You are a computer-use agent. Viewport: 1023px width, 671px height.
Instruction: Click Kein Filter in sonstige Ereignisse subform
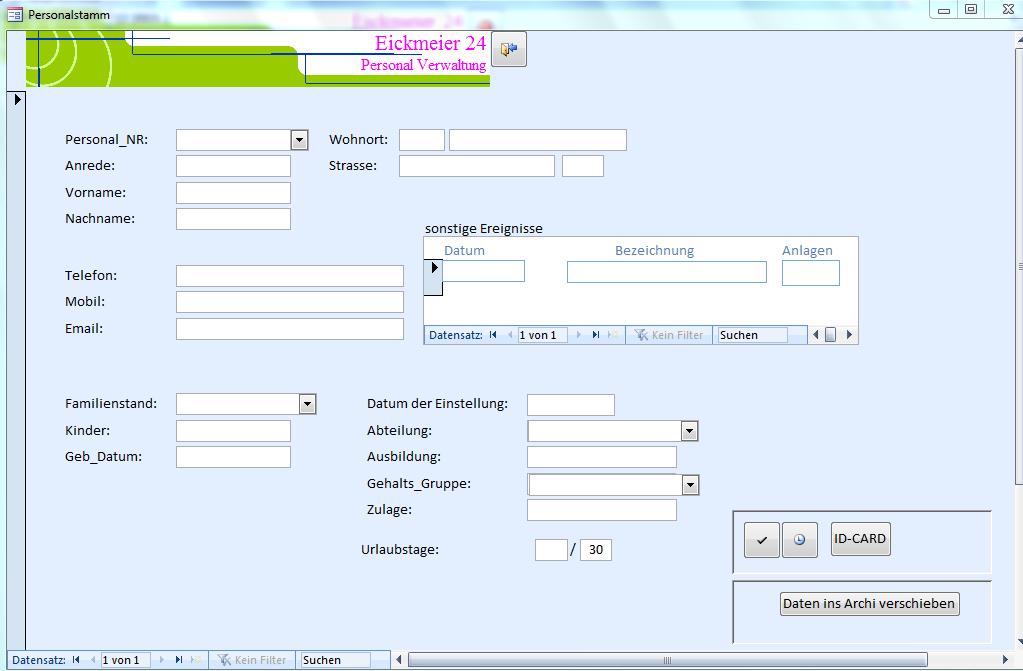[x=669, y=335]
